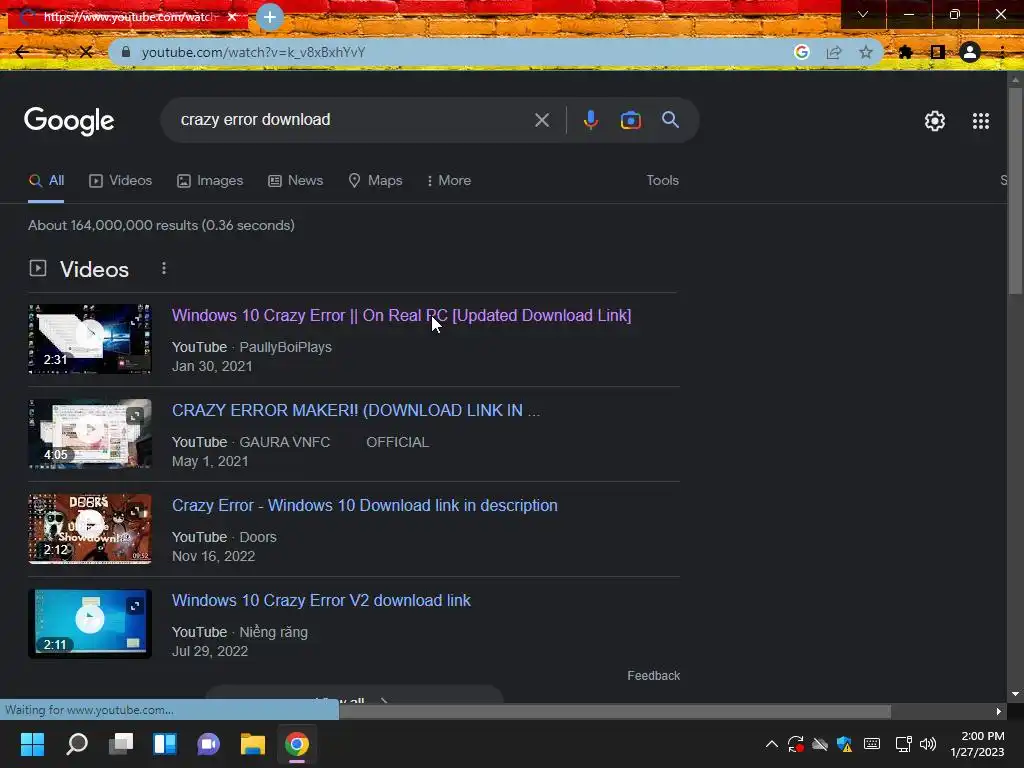Screen dimensions: 1024x768
Task: Click the horizontal scrollbar thumb
Action: tap(615, 711)
